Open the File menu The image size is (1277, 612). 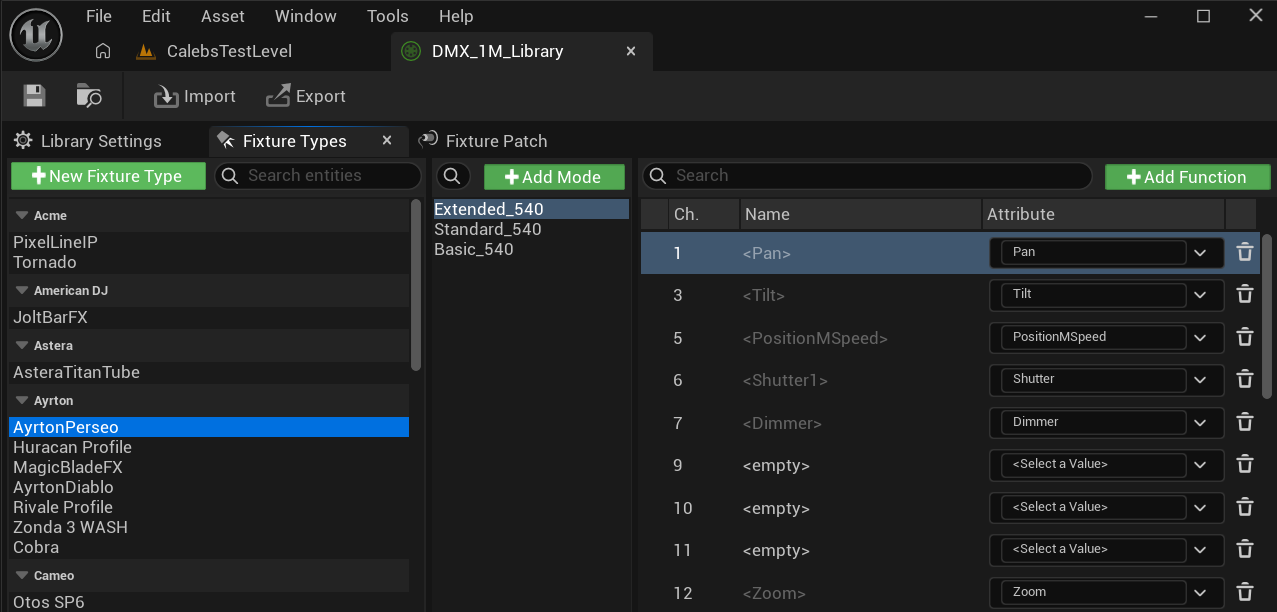click(99, 16)
